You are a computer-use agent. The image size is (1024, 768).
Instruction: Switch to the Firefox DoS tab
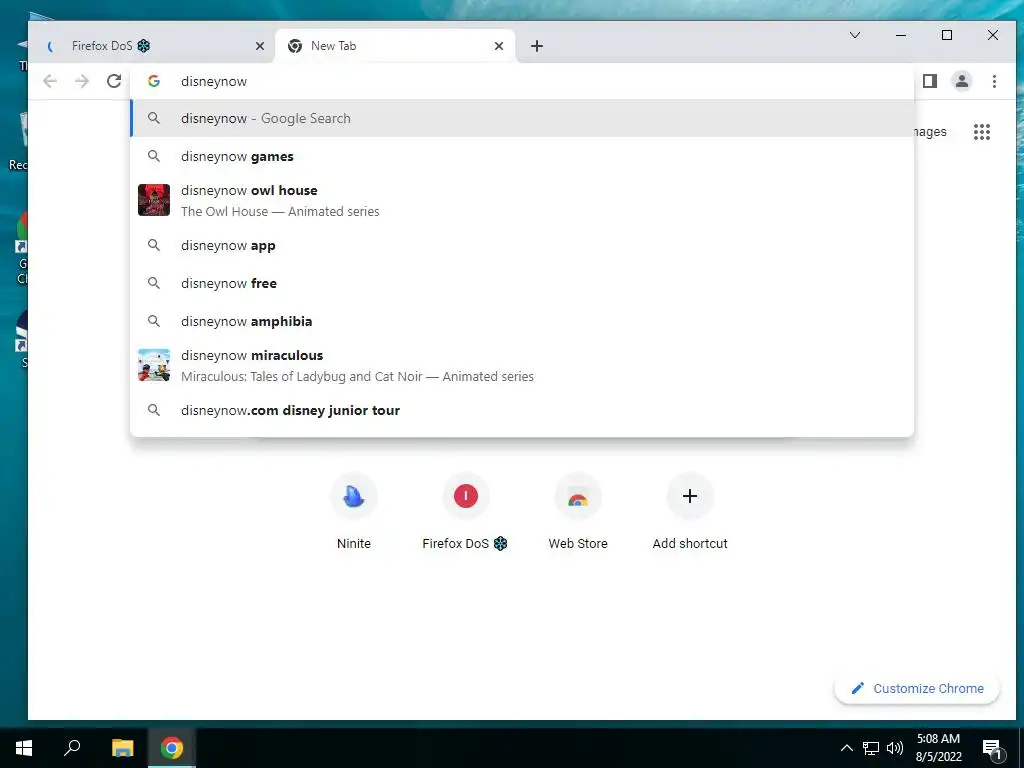pyautogui.click(x=154, y=46)
